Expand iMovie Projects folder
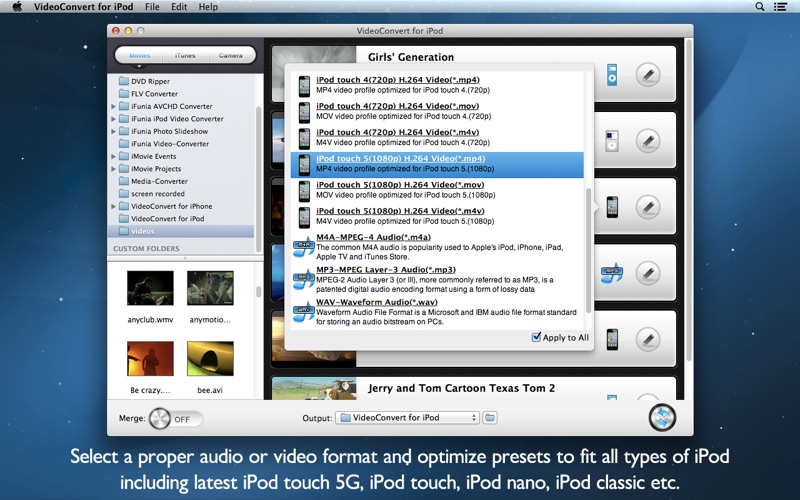Image resolution: width=800 pixels, height=500 pixels. 113,168
